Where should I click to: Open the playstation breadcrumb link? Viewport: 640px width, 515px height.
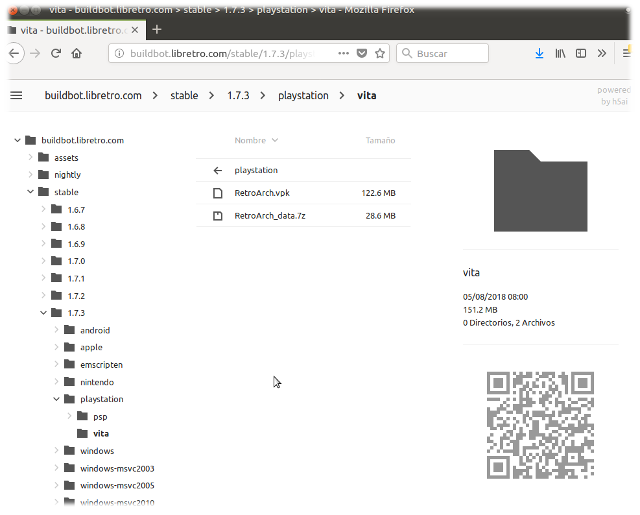click(x=303, y=95)
